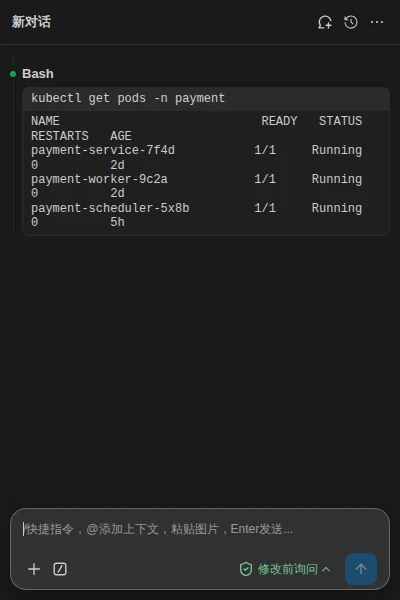400x600 pixels.
Task: Click the green status dot beside Bash
Action: coord(13,74)
